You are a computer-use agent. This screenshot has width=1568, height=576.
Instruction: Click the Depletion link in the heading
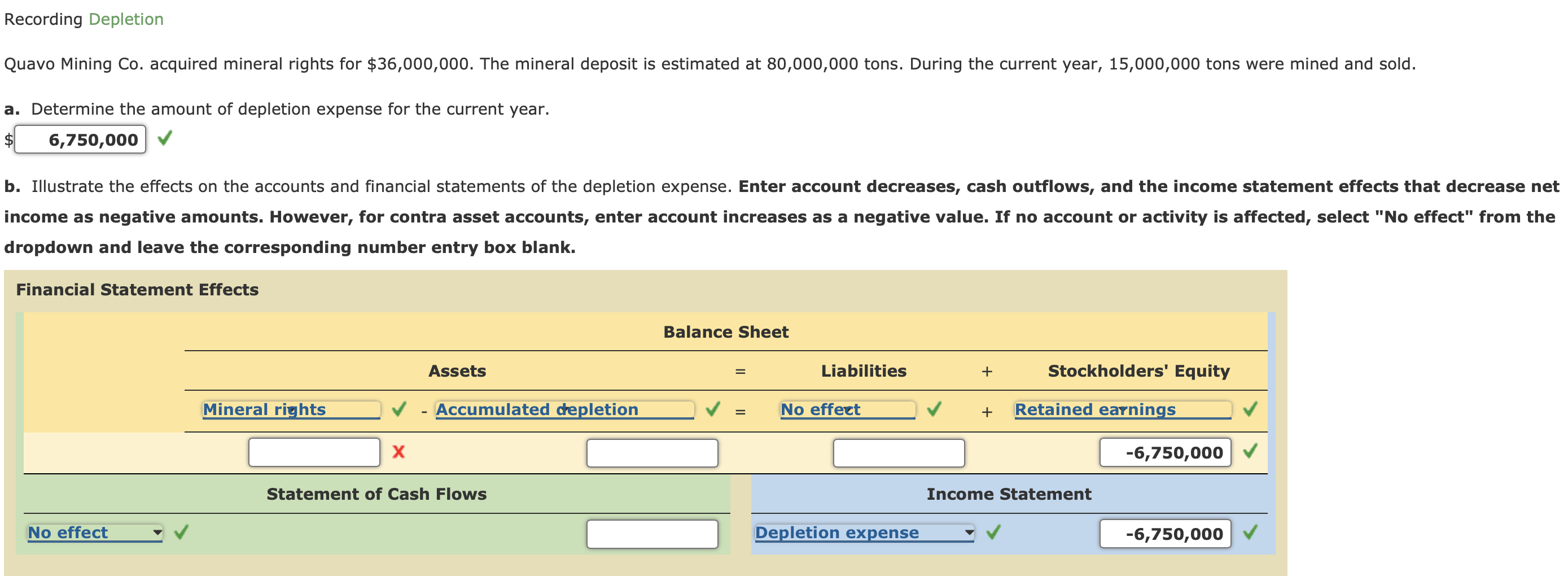pyautogui.click(x=126, y=19)
